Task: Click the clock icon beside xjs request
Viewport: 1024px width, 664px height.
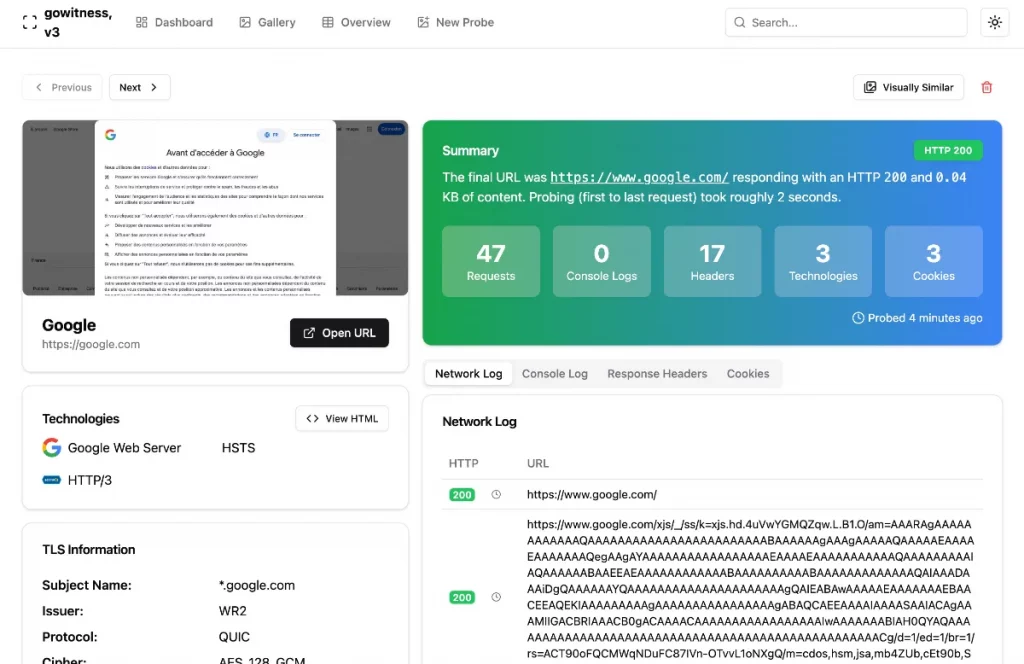Action: (x=496, y=598)
